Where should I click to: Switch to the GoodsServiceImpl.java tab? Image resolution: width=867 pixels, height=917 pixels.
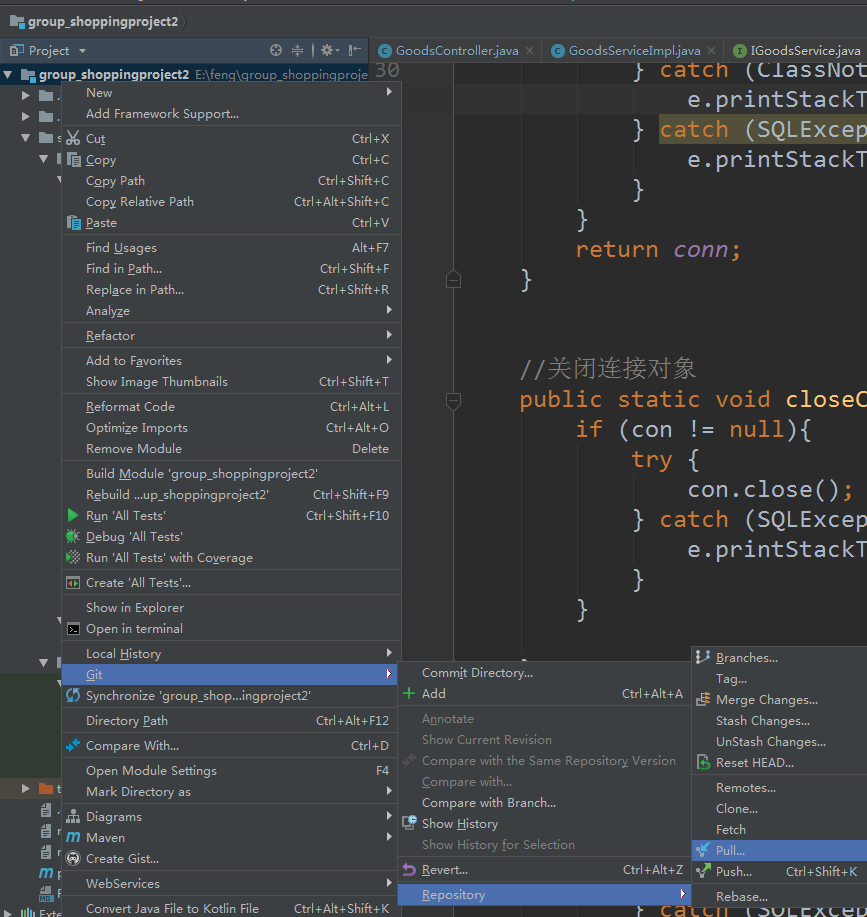tap(634, 50)
